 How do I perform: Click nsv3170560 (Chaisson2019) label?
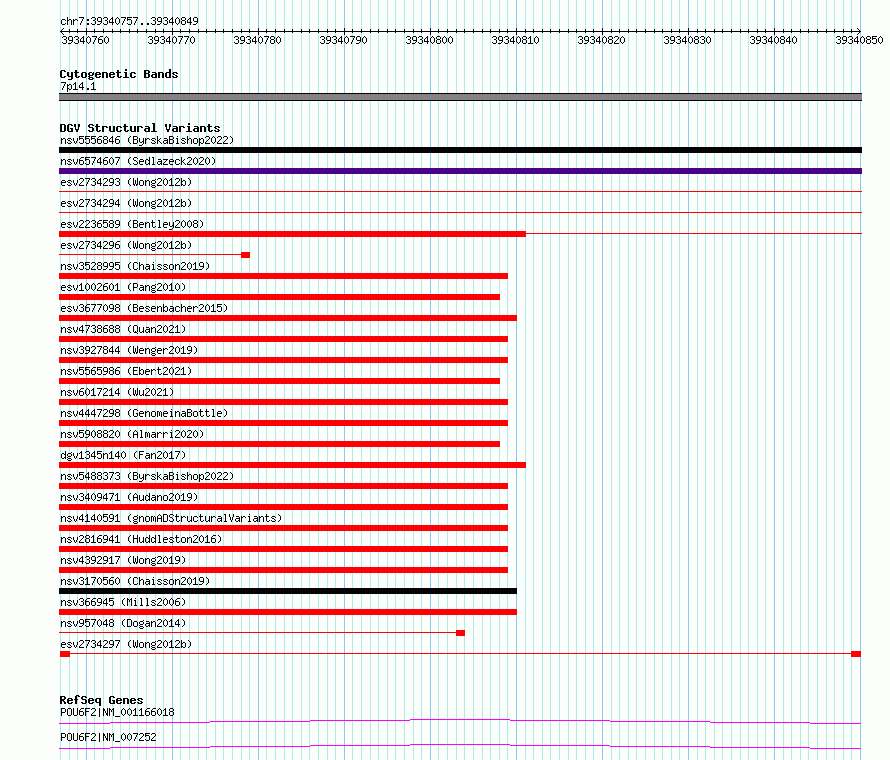(x=135, y=581)
